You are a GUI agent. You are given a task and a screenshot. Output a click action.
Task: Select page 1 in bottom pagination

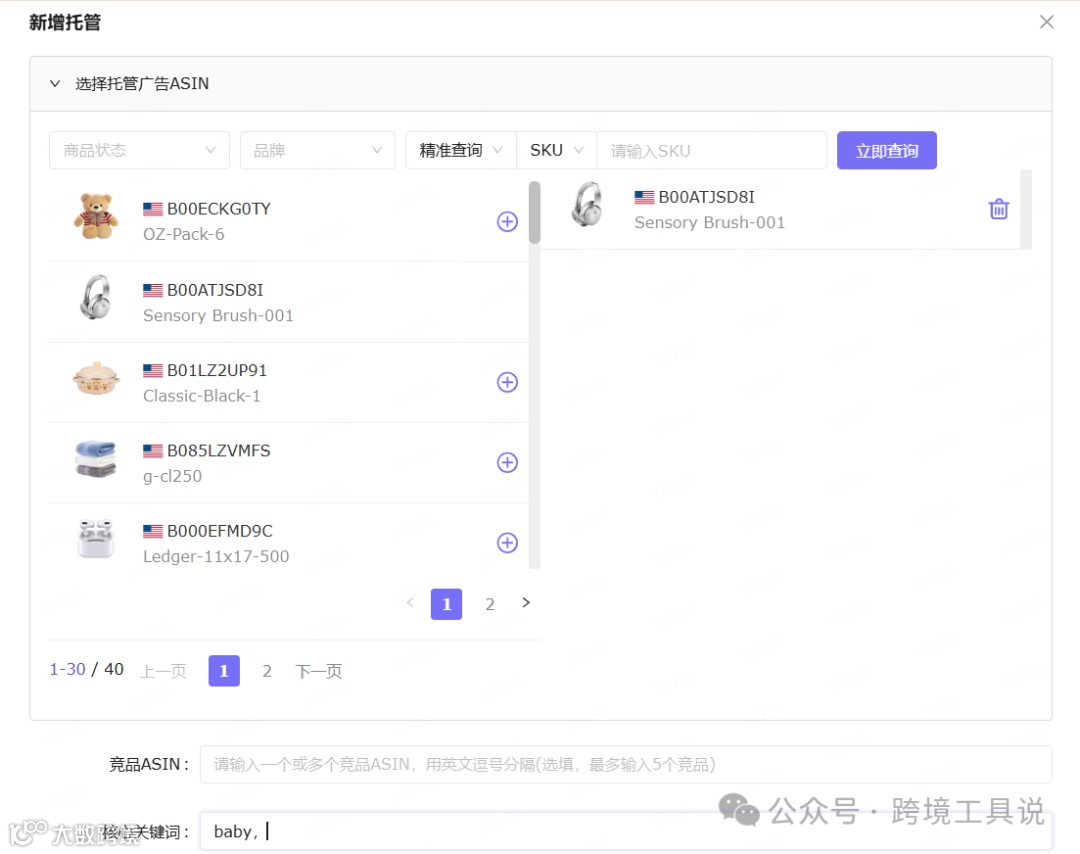coord(224,671)
